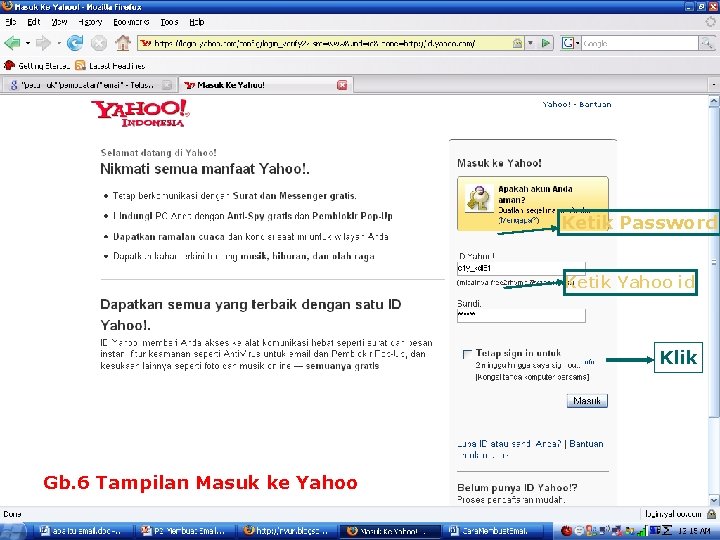Open the Edit menu
Image resolution: width=720 pixels, height=540 pixels.
tap(34, 22)
